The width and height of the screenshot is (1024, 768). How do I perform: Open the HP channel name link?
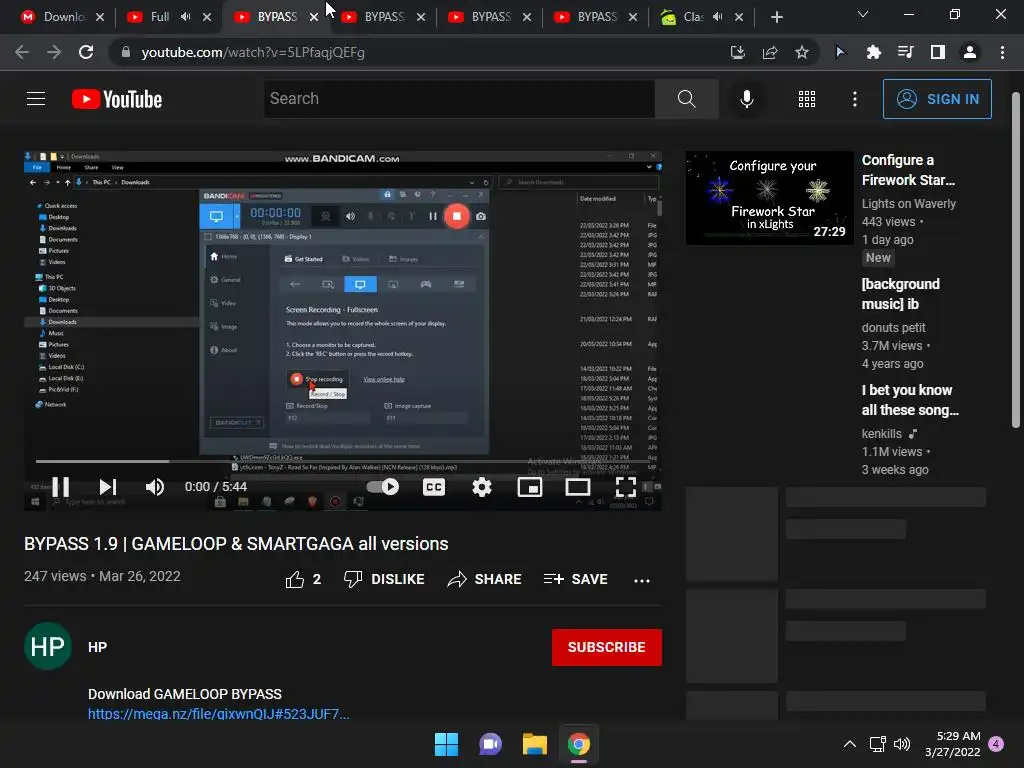[x=97, y=647]
